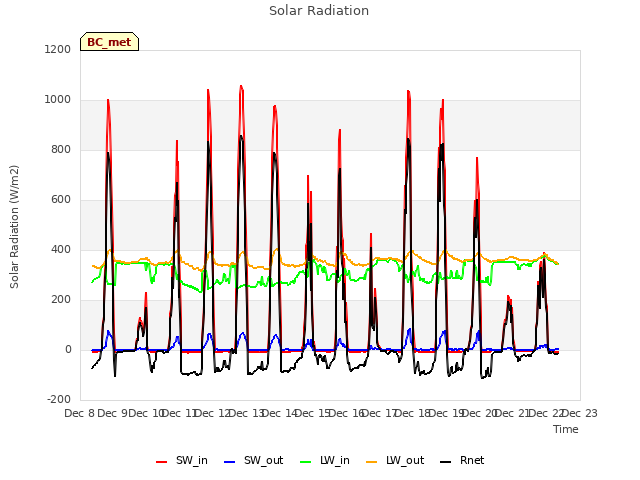Click the -200 y-axis tick label
The height and width of the screenshot is (480, 640).
[x=59, y=400]
